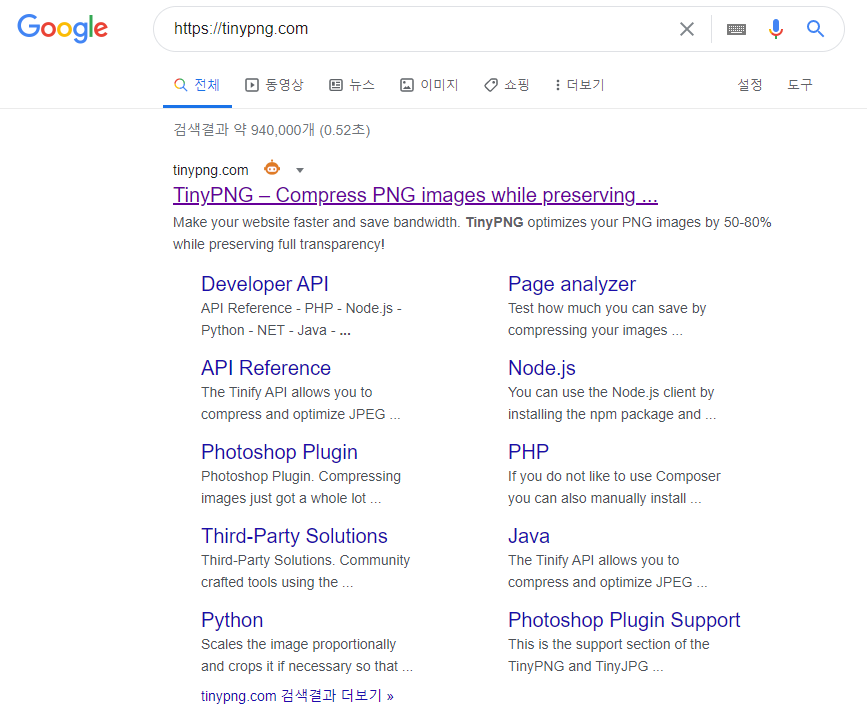Open the Java sitelink

click(x=529, y=536)
